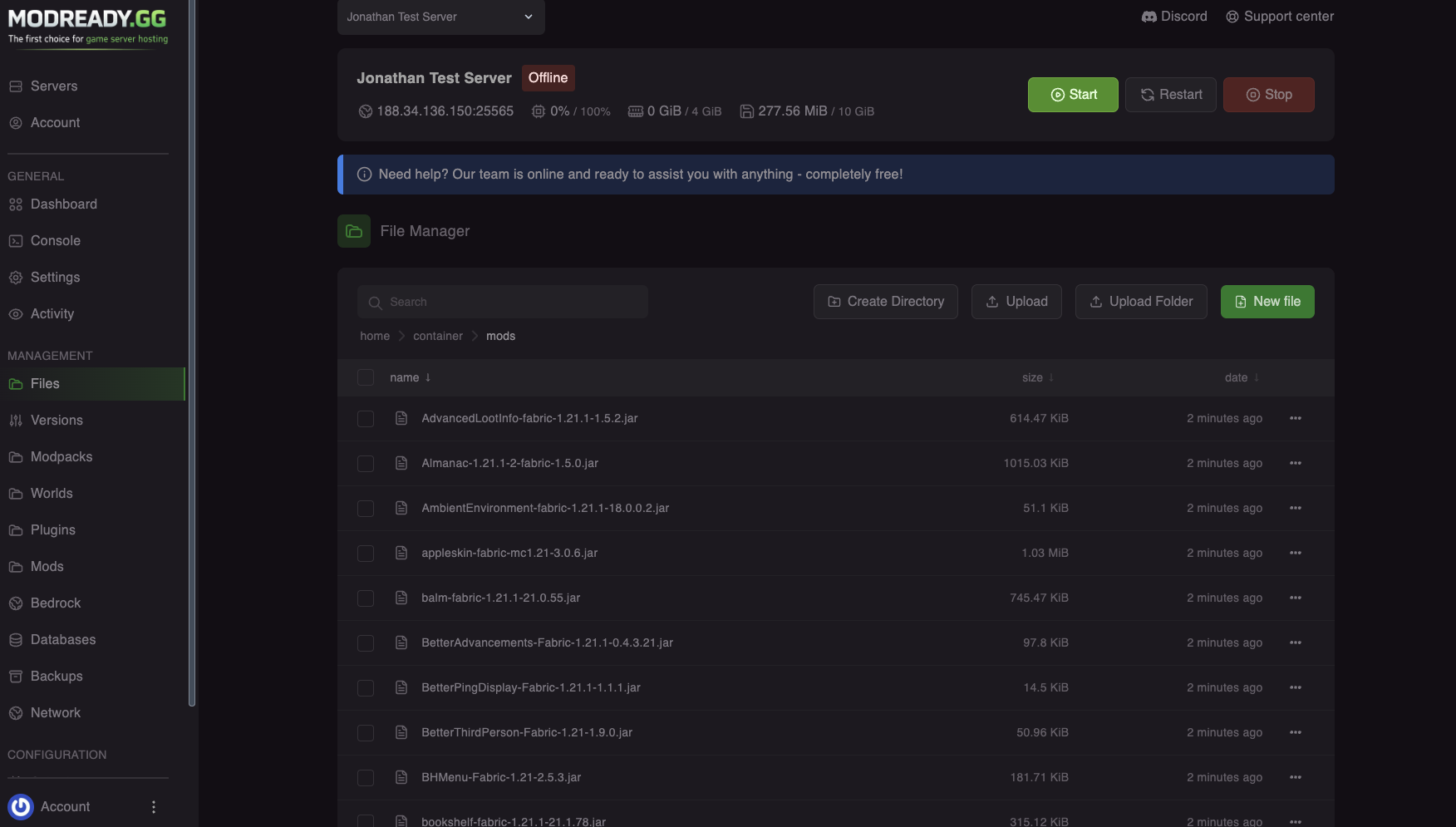Screen dimensions: 1456x827
Task: Select the checkbox for balm-fabric-1.21.1-21.0.55.jar
Action: tap(366, 597)
